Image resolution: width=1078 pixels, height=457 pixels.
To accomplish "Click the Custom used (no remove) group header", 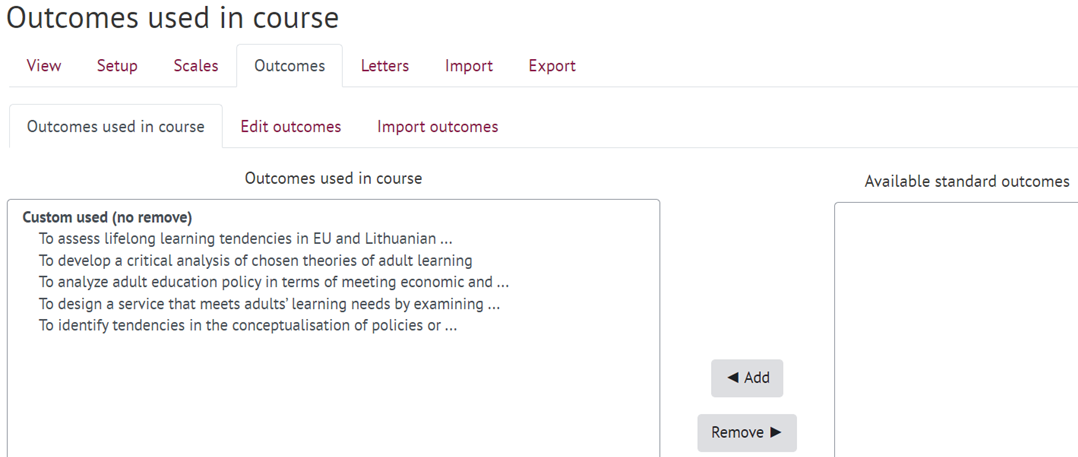I will 107,218.
